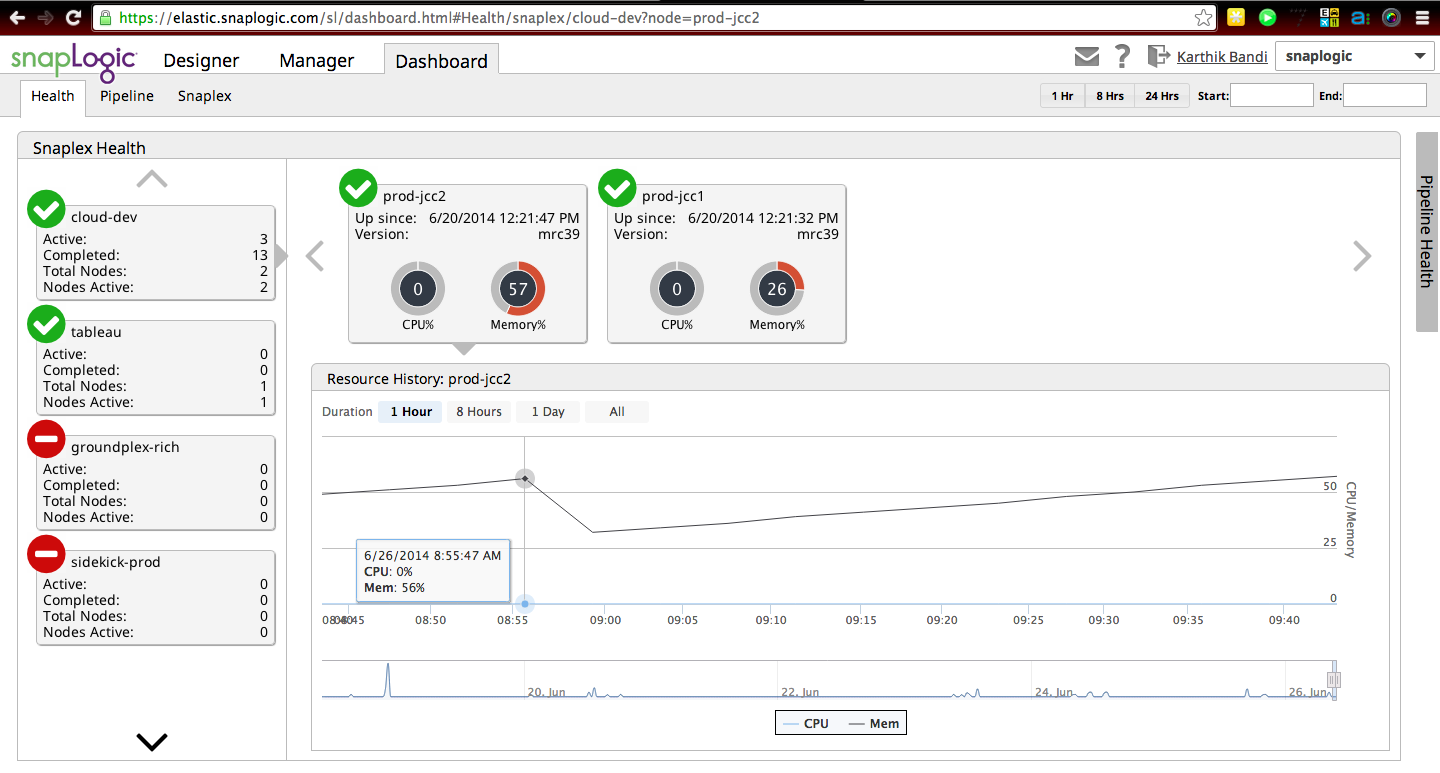Select the tableau Snaplex card
The width and height of the screenshot is (1440, 773).
[x=156, y=368]
